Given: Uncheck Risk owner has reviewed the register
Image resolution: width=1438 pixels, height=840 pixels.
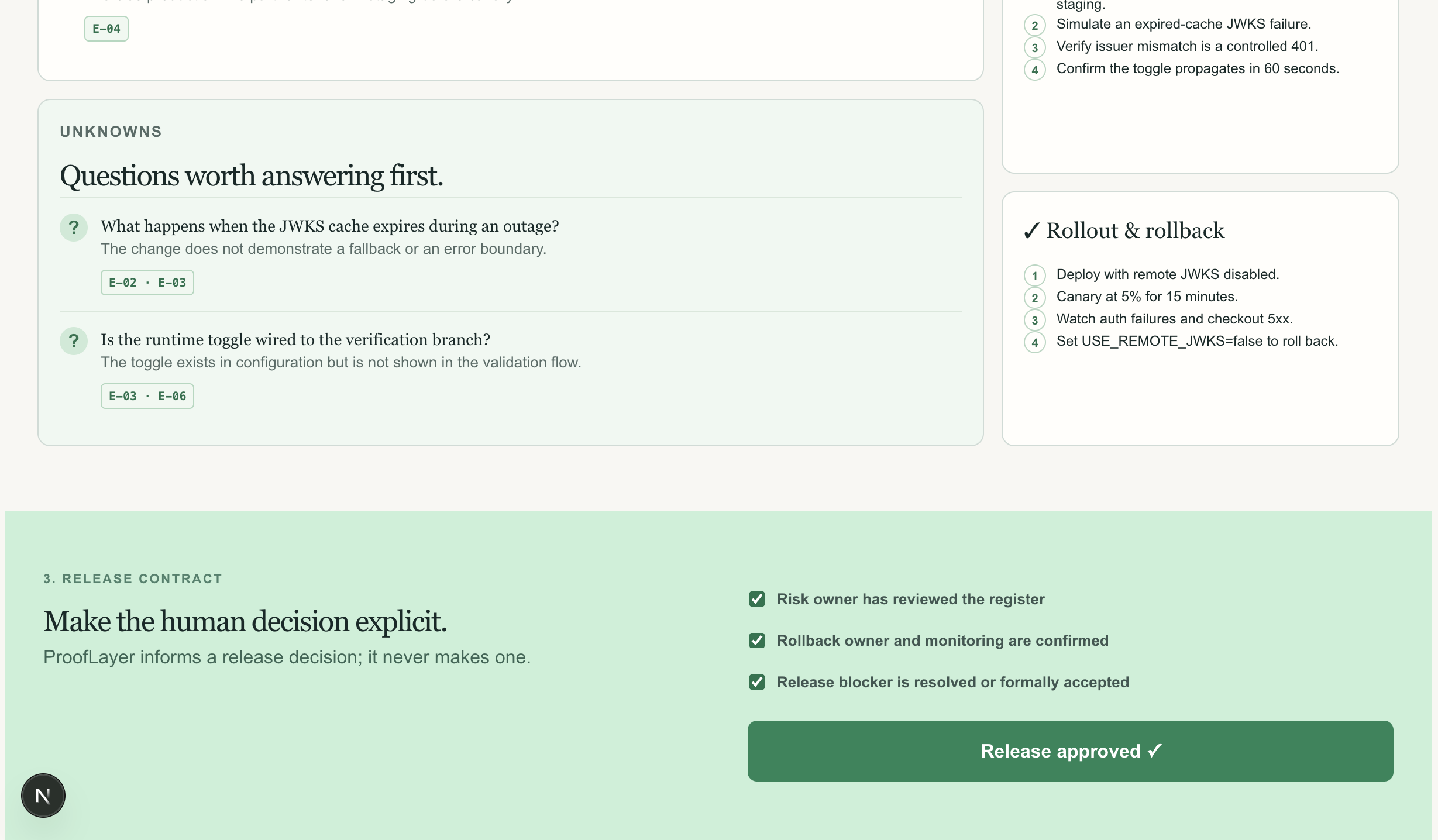Looking at the screenshot, I should pyautogui.click(x=757, y=599).
